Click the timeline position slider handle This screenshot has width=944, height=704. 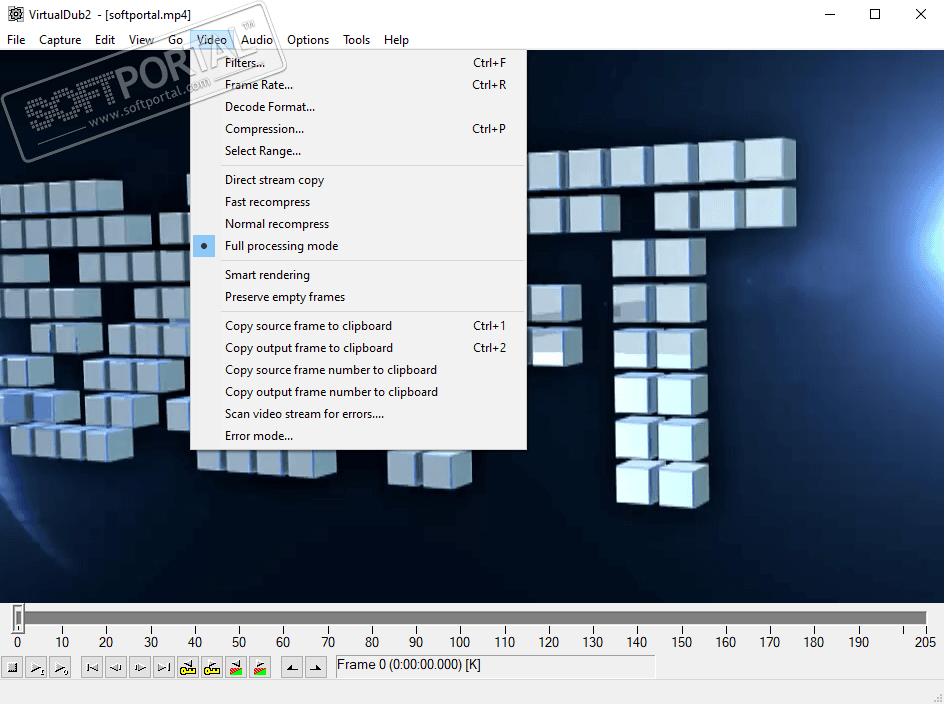point(18,618)
